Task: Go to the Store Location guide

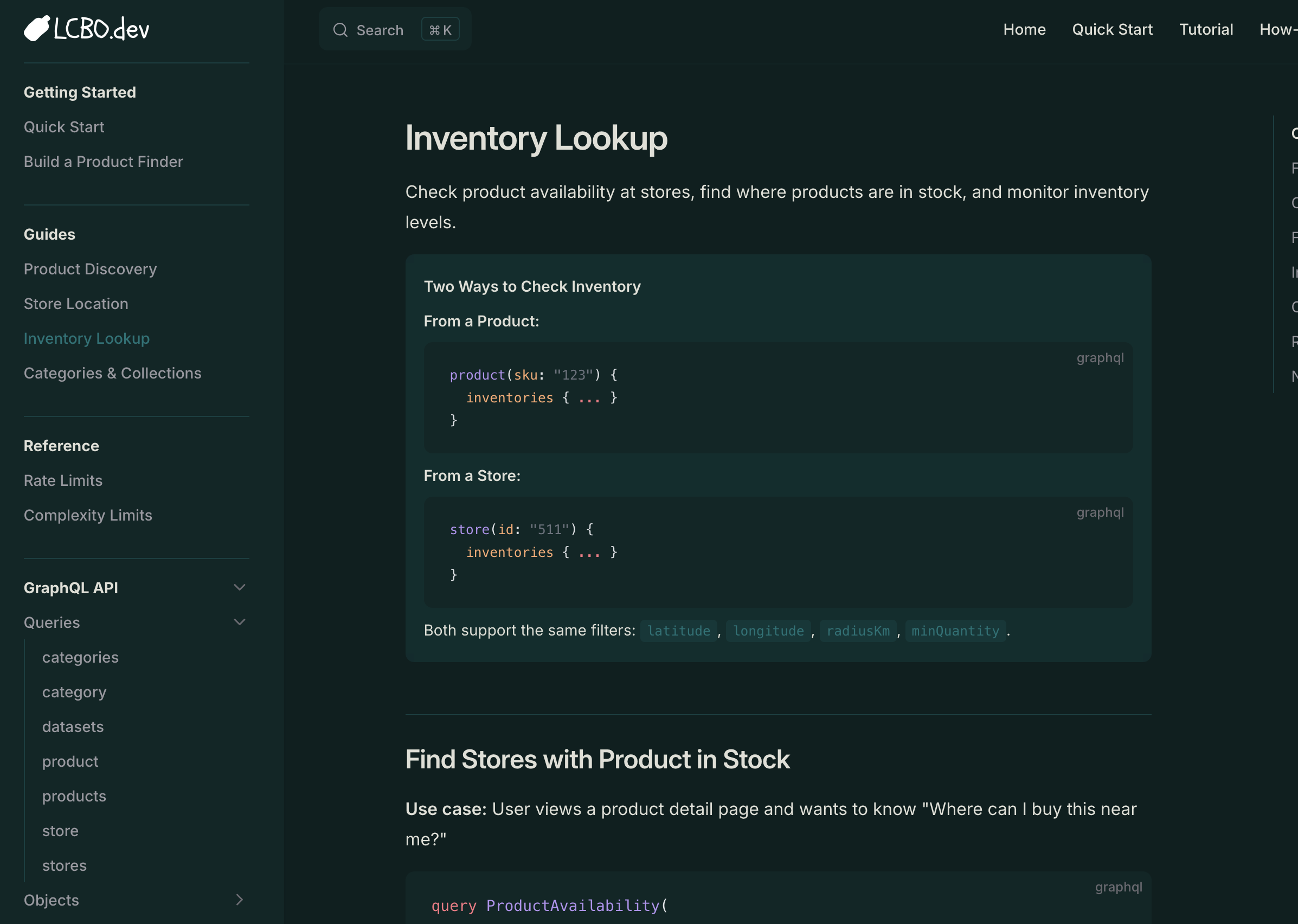Action: tap(76, 303)
